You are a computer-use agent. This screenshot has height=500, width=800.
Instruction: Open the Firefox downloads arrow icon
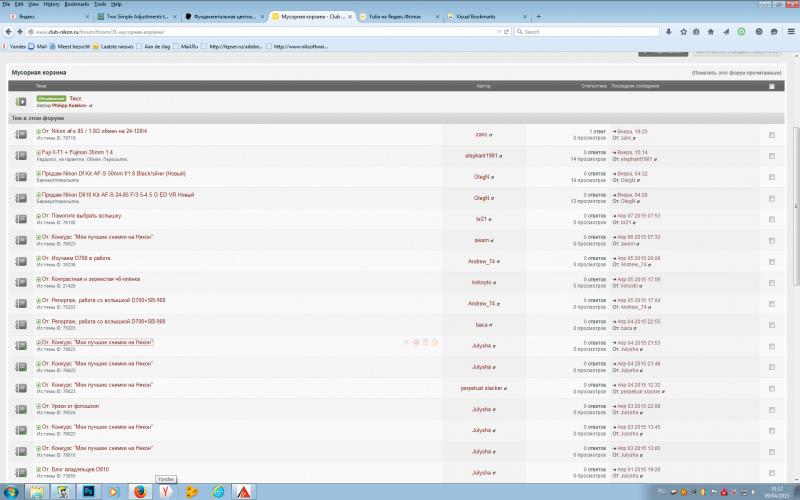coord(668,32)
